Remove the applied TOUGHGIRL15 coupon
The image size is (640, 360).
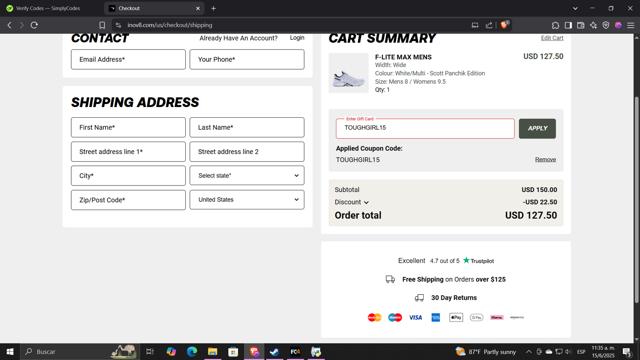pos(545,160)
